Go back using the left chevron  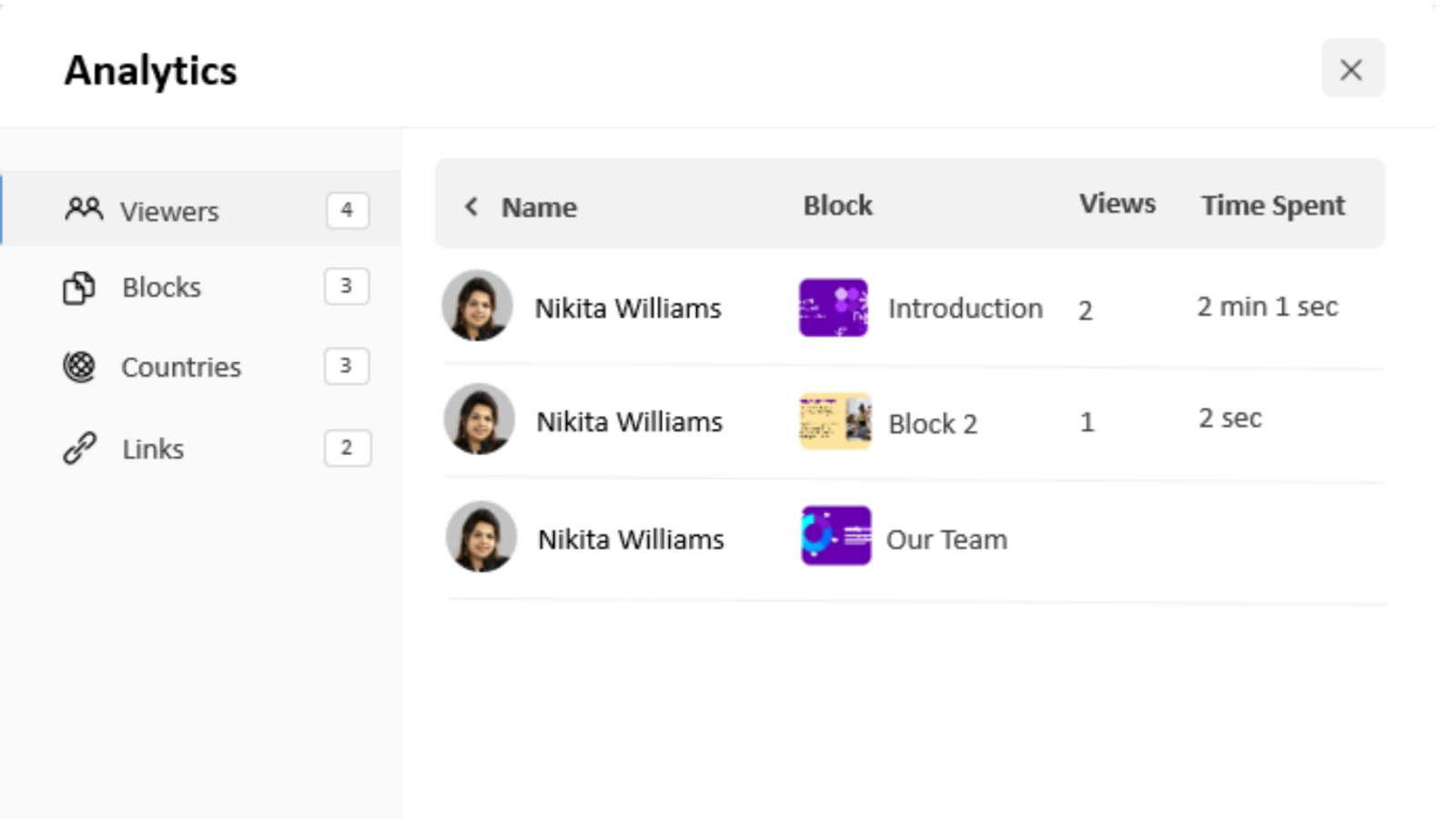[x=471, y=207]
